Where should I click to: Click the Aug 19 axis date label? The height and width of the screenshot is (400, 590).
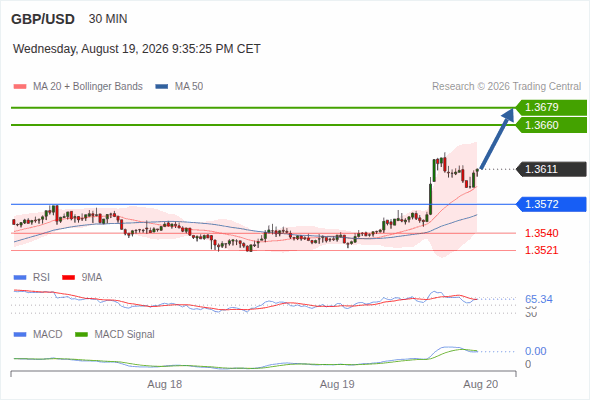(x=337, y=385)
